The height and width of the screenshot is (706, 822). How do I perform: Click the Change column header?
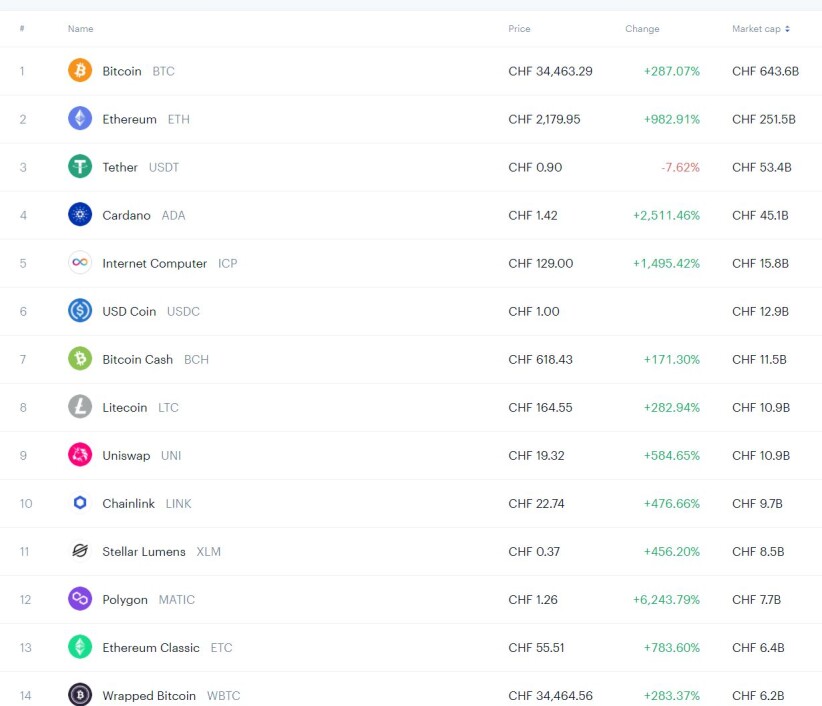642,29
